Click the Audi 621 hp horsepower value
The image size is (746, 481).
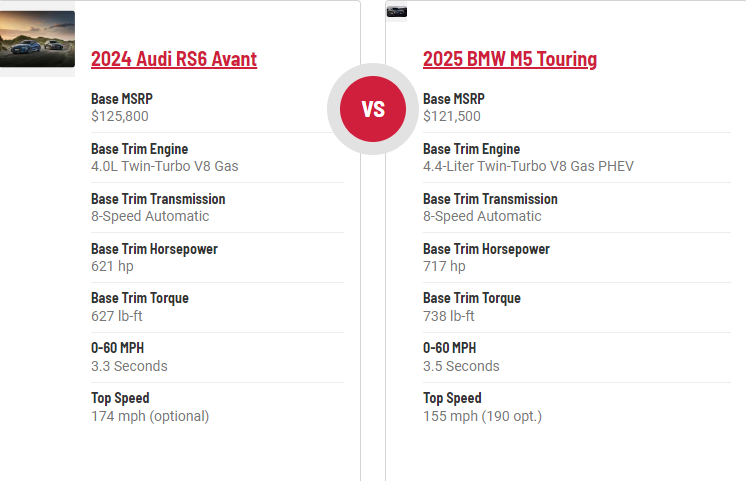(112, 266)
